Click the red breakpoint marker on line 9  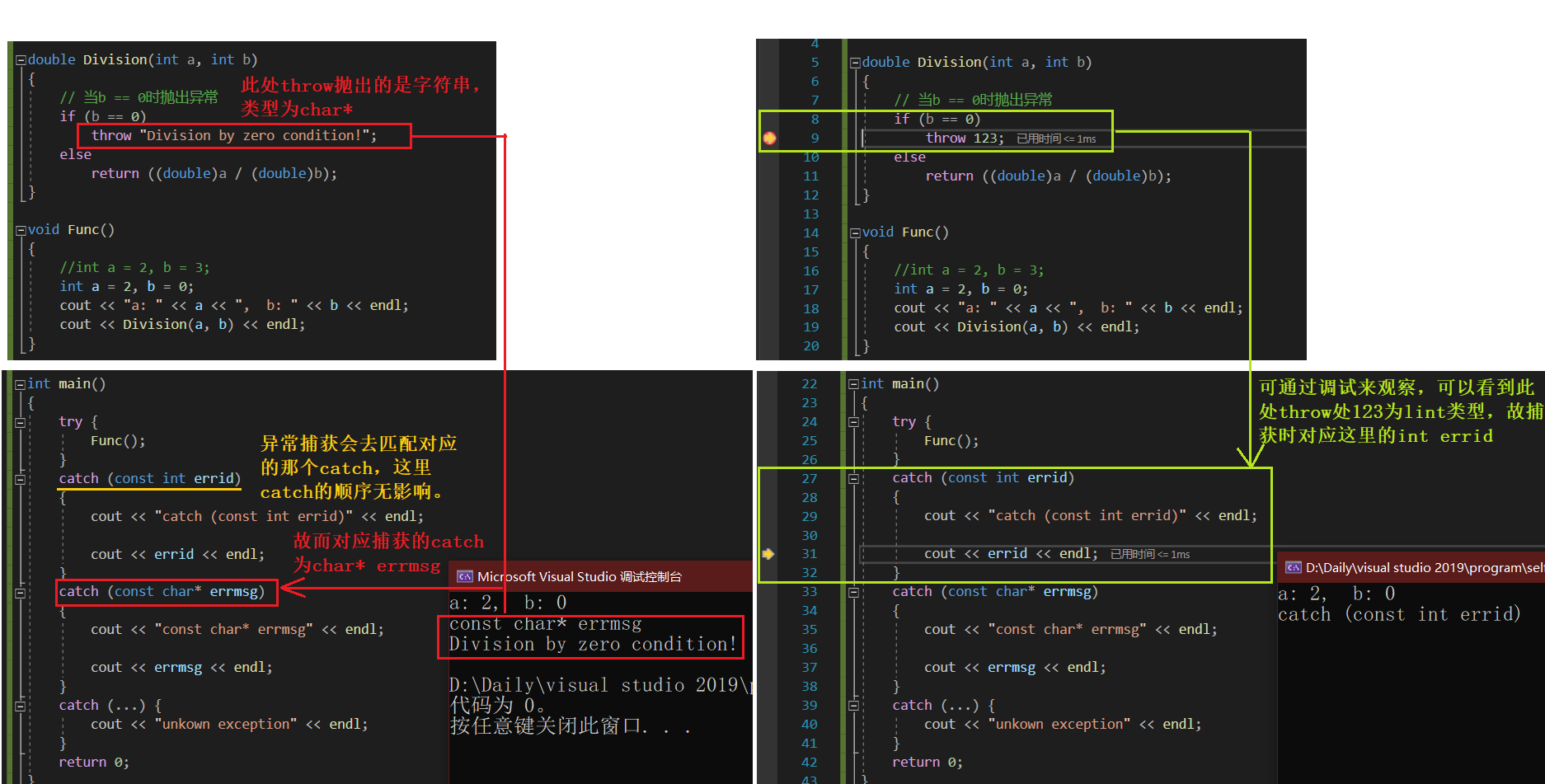coord(769,138)
